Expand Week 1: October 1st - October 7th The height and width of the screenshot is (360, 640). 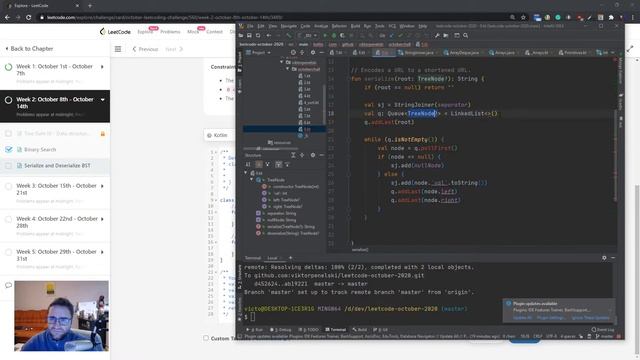[x=102, y=67]
